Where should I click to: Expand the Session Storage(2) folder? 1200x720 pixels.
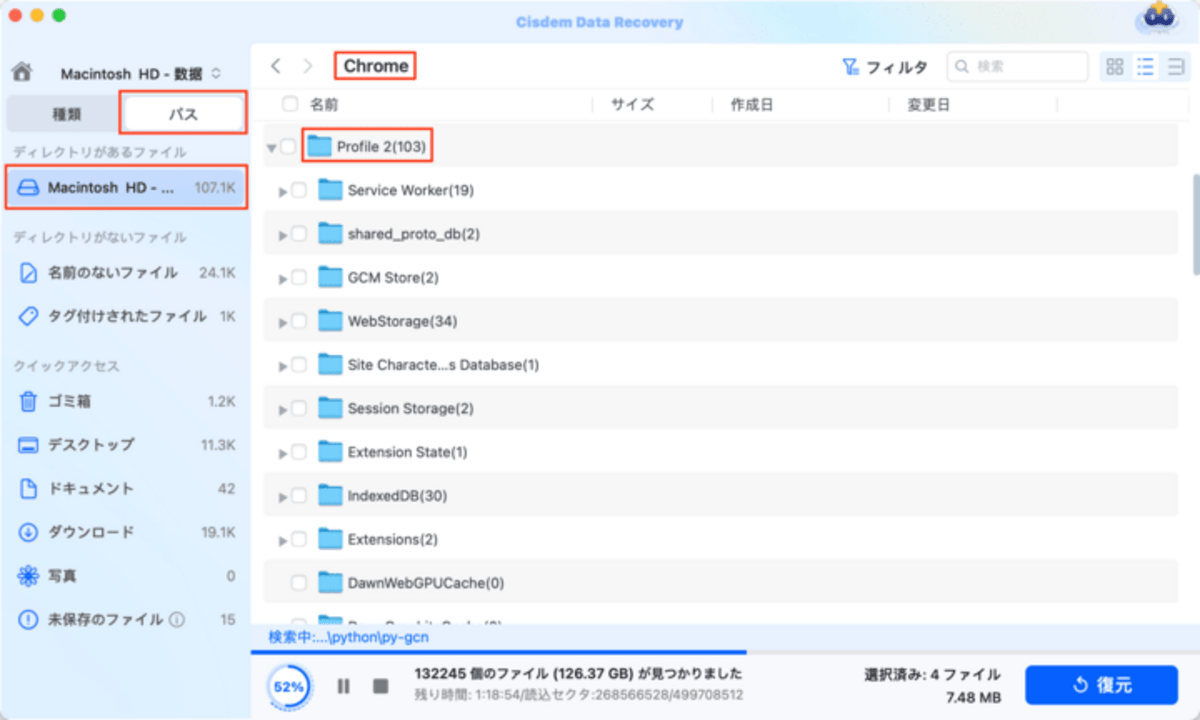pos(283,409)
